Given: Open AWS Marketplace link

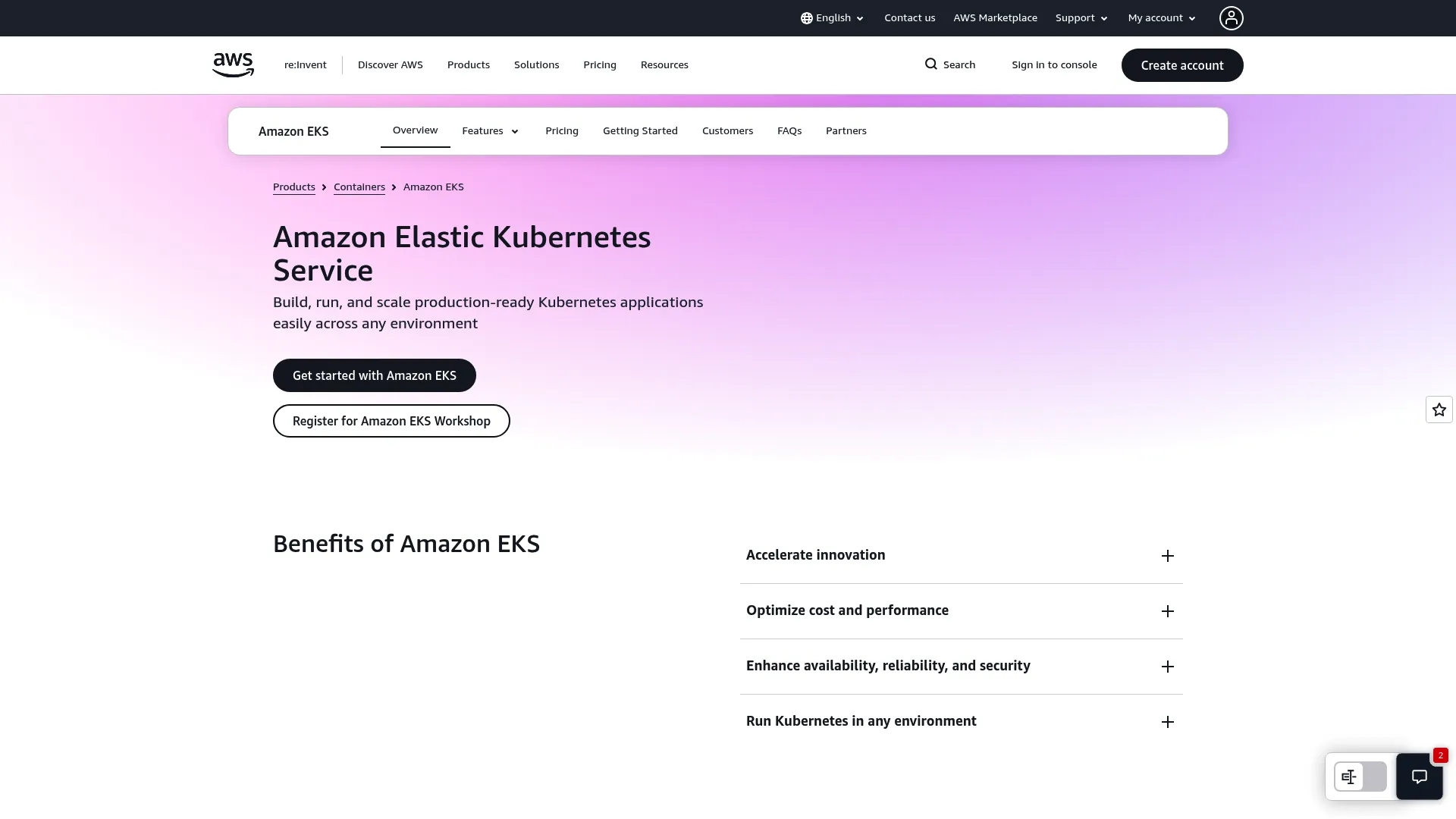Looking at the screenshot, I should pos(995,18).
